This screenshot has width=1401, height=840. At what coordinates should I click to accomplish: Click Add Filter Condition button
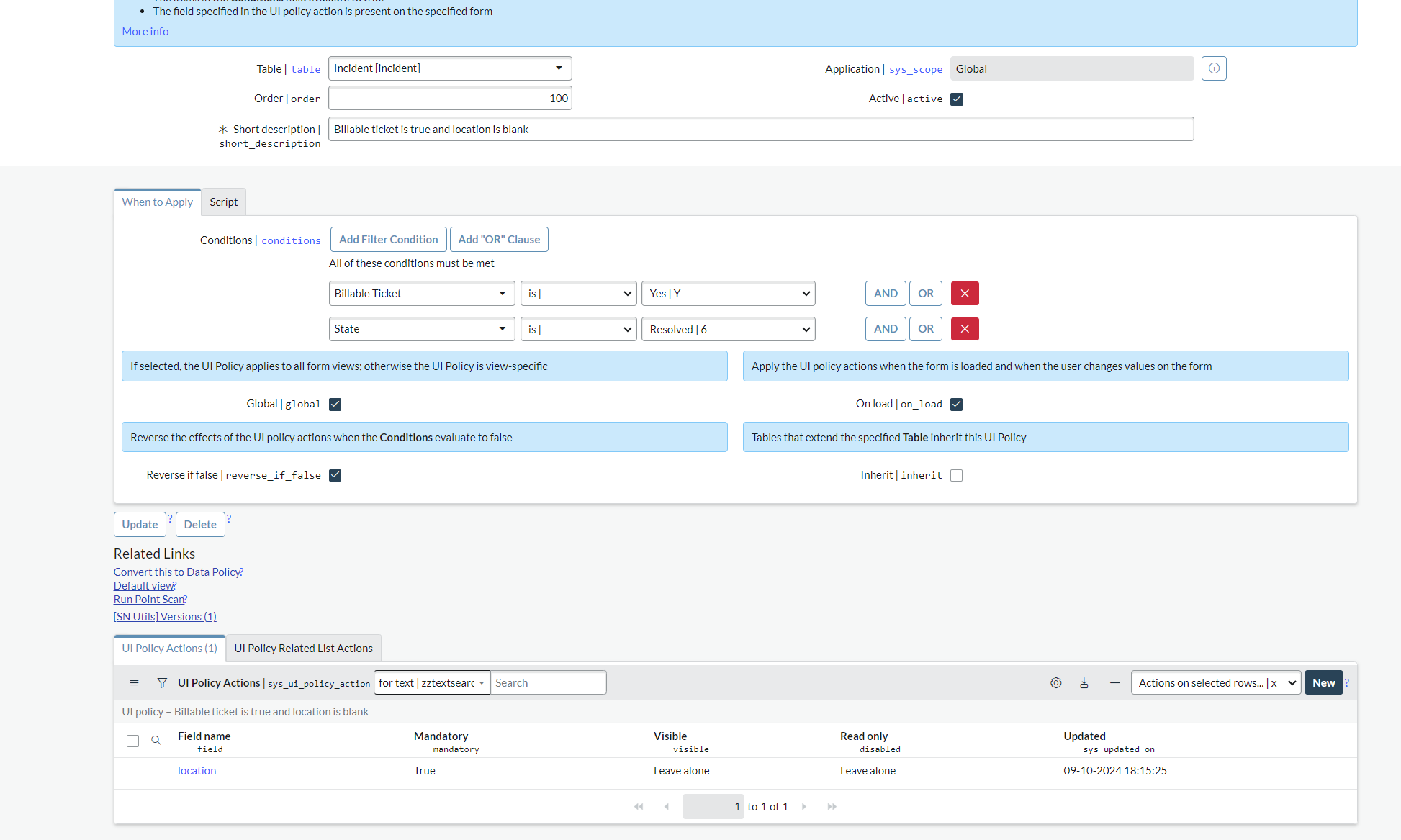pyautogui.click(x=389, y=240)
